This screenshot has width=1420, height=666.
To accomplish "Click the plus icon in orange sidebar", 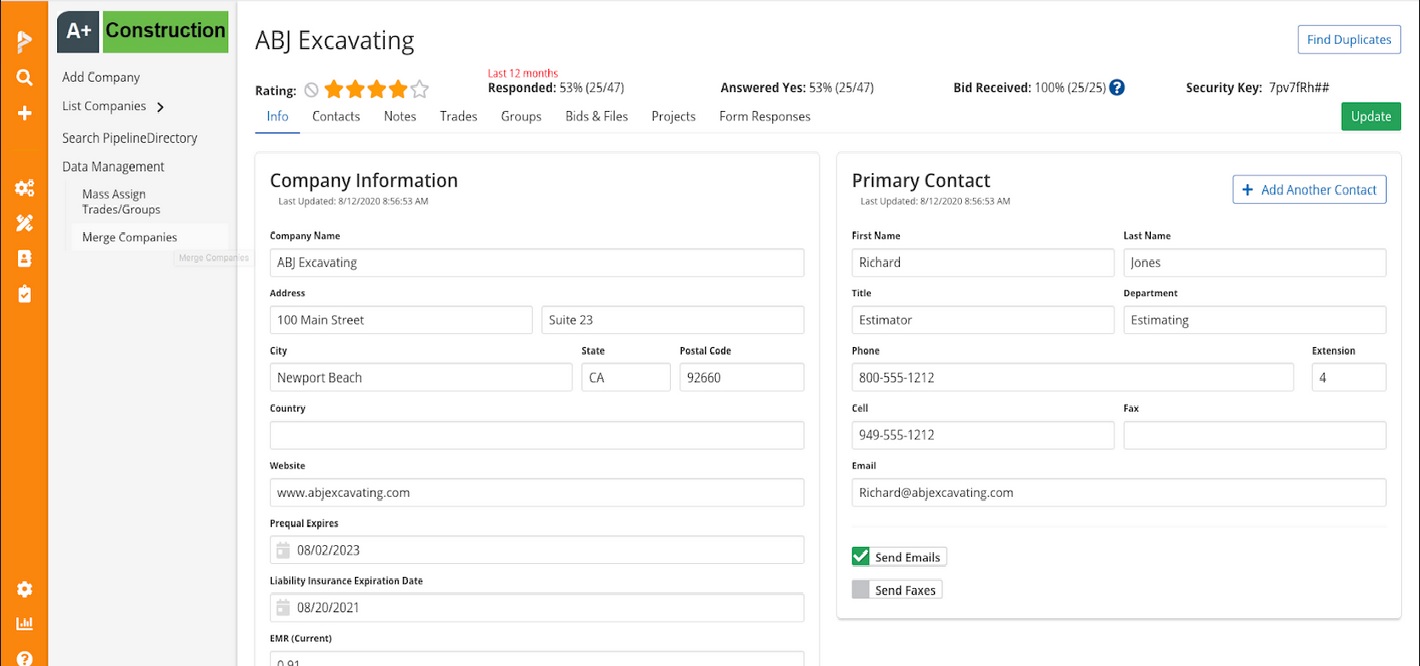I will click(24, 113).
